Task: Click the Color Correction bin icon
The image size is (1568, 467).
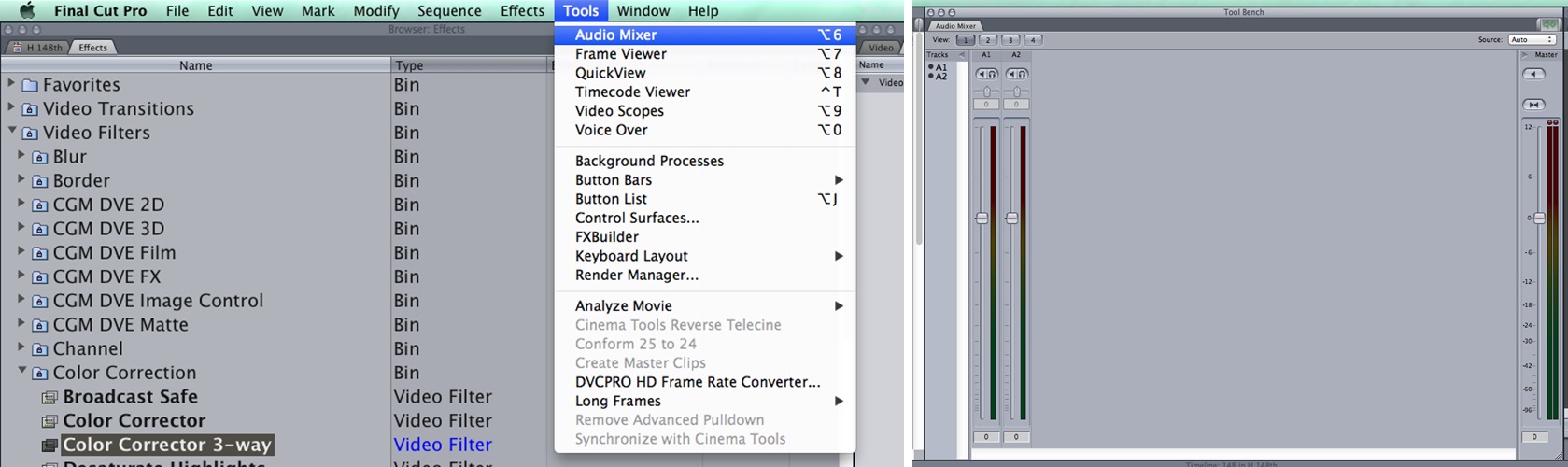Action: point(39,374)
